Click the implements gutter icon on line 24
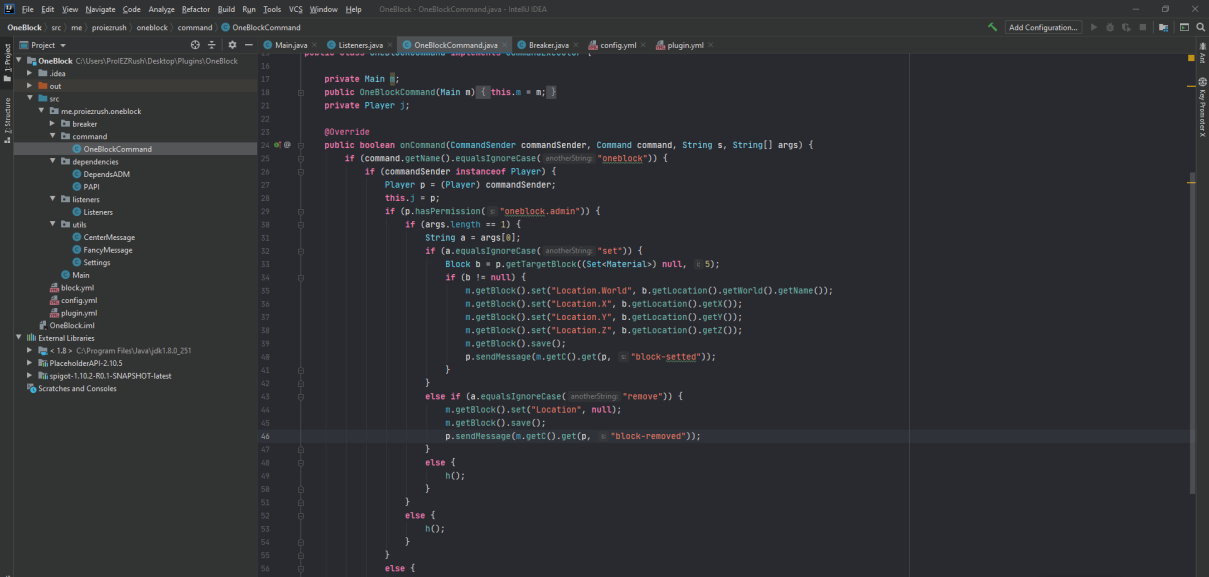The width and height of the screenshot is (1209, 577). point(278,145)
